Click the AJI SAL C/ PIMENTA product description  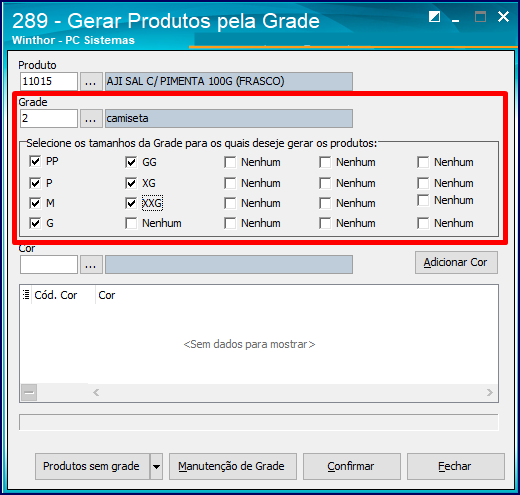pos(229,81)
